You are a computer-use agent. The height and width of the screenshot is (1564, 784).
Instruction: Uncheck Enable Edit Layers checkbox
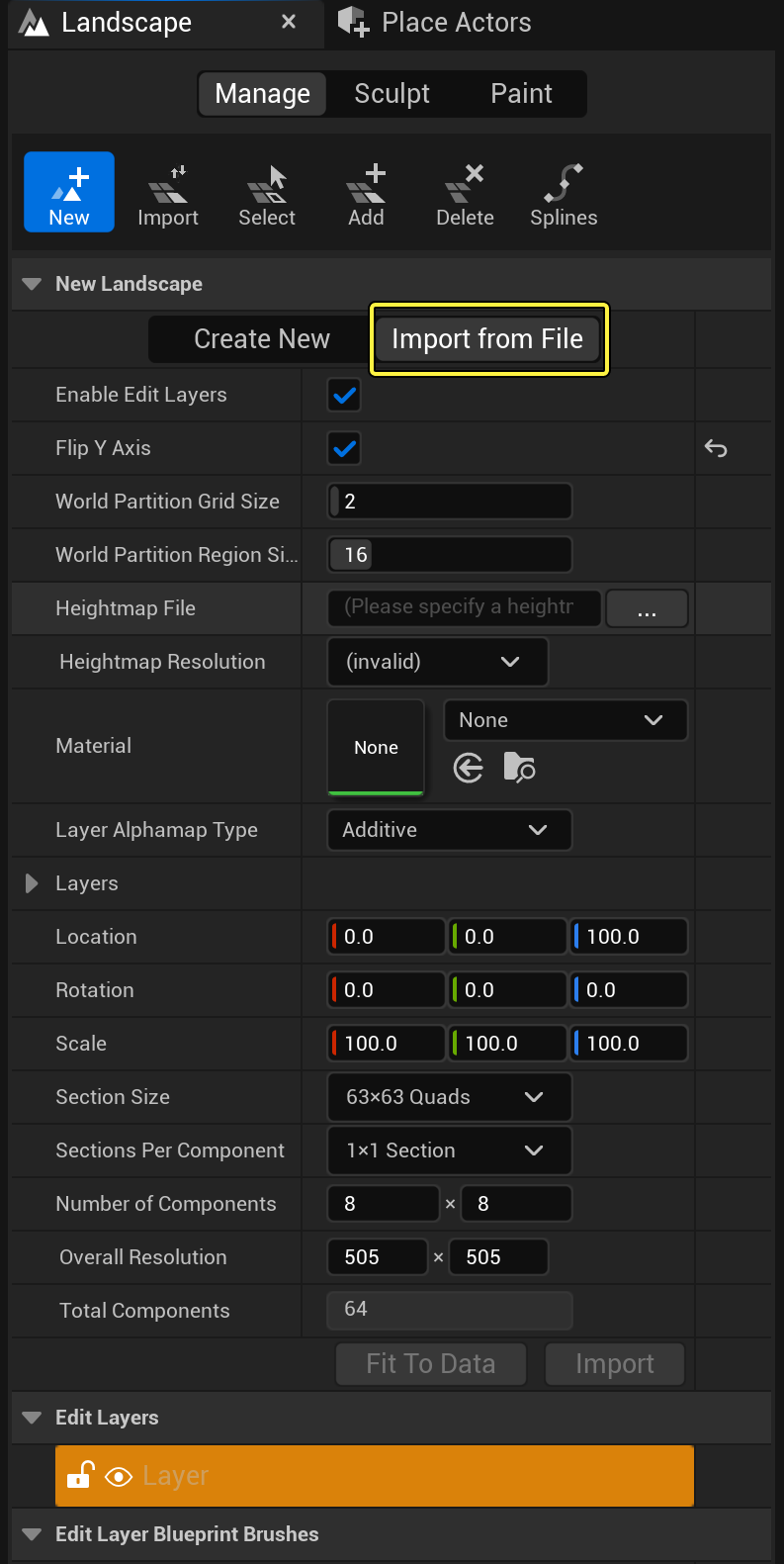pyautogui.click(x=345, y=396)
